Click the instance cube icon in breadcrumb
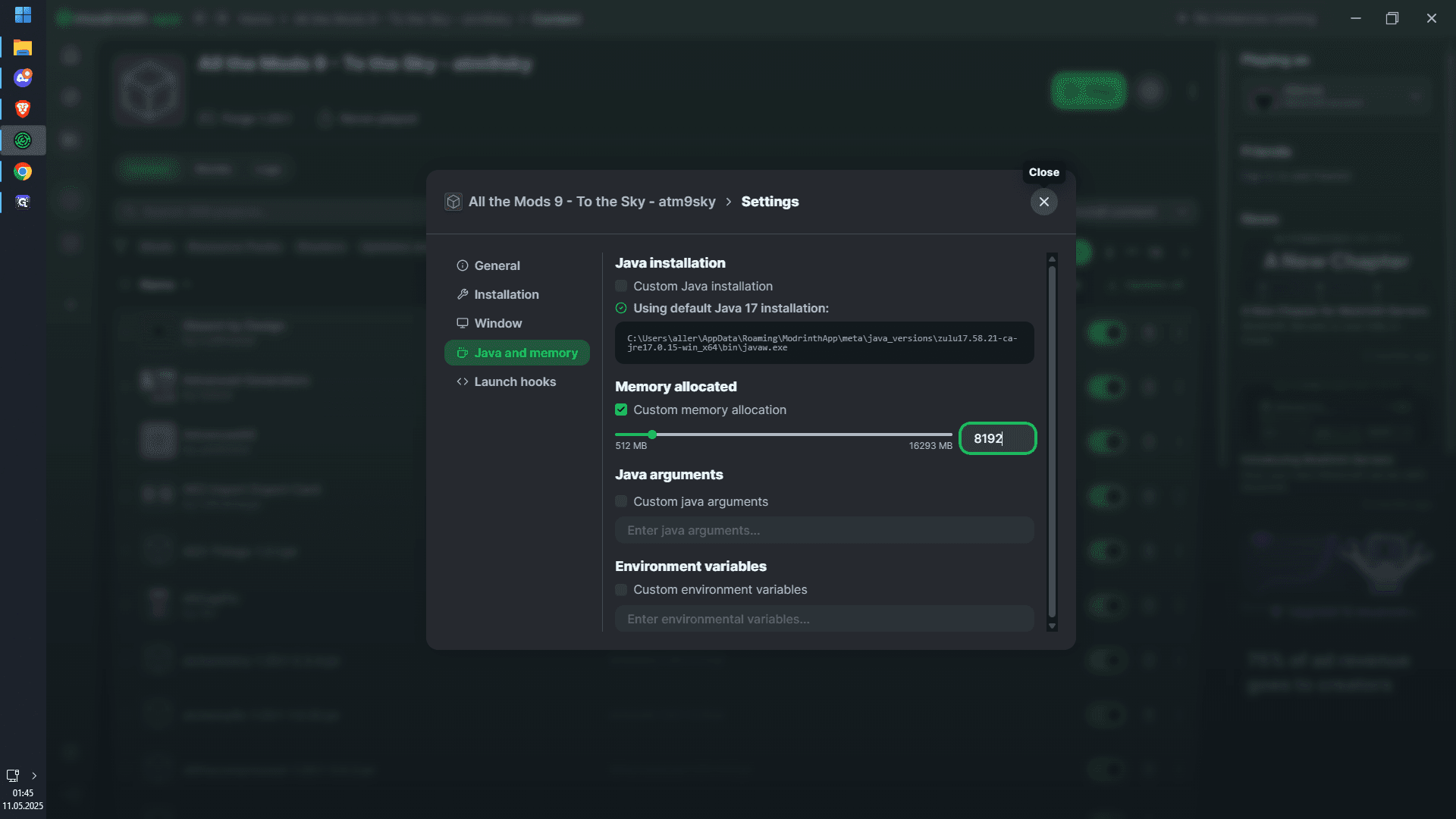This screenshot has width=1456, height=819. [453, 202]
